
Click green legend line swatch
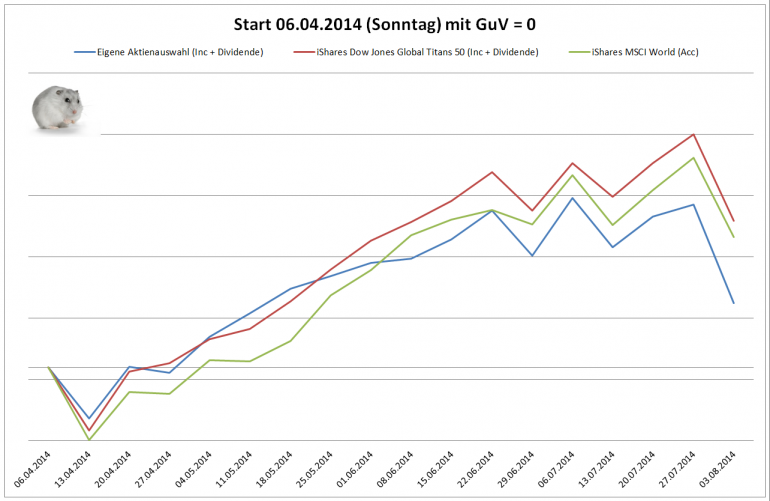579,52
